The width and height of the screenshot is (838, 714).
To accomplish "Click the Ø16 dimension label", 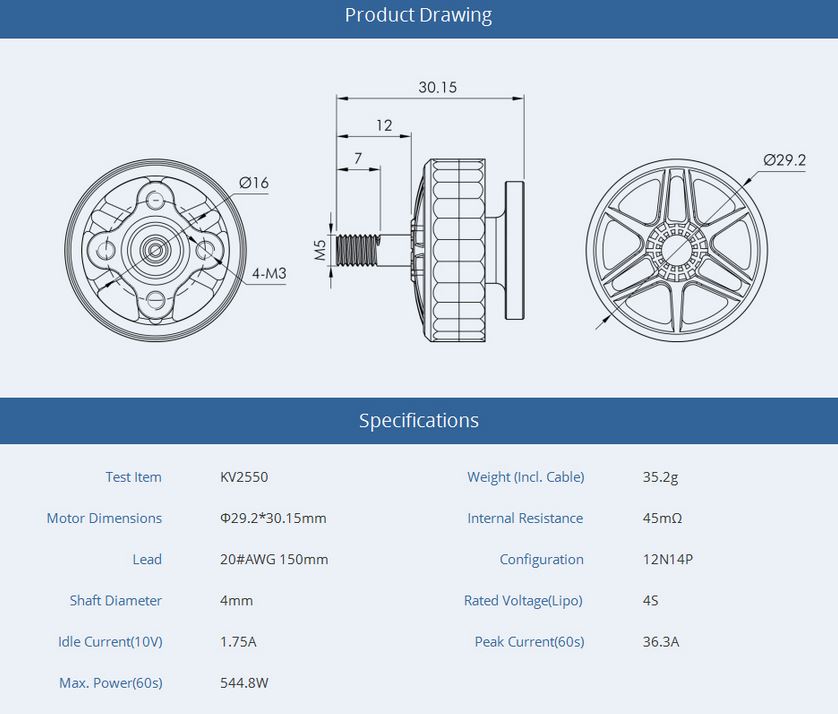I will click(254, 183).
